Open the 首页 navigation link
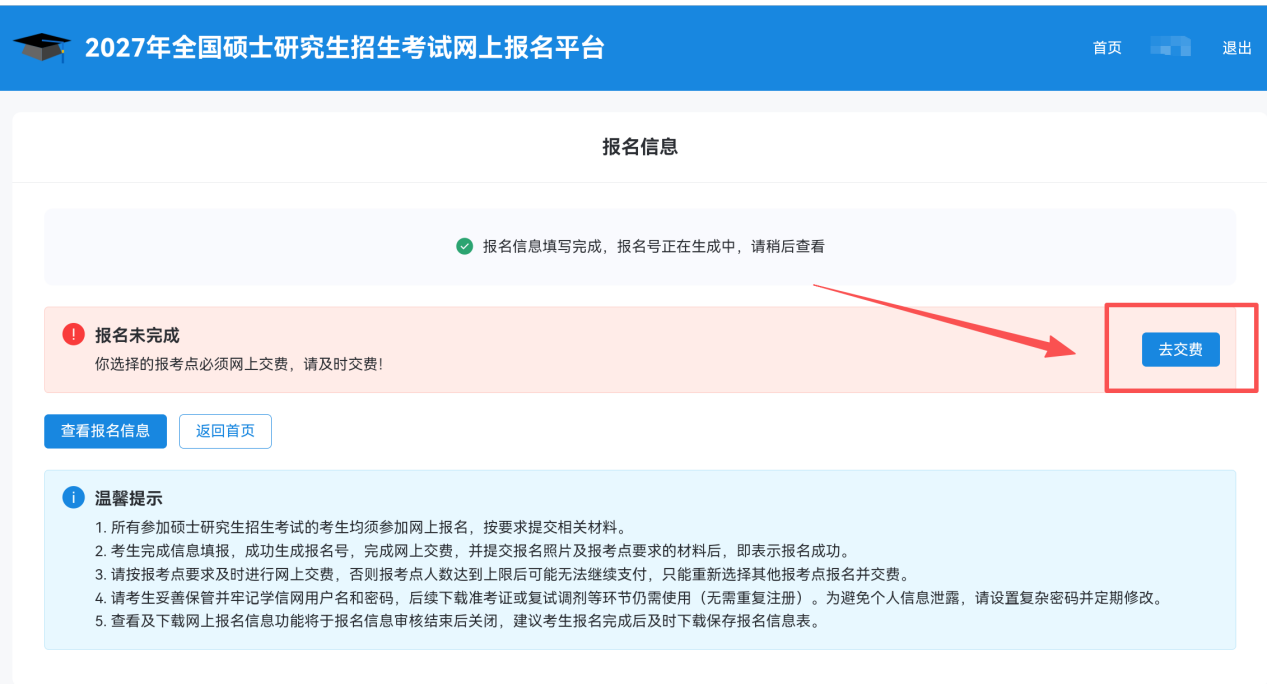 (x=1107, y=48)
